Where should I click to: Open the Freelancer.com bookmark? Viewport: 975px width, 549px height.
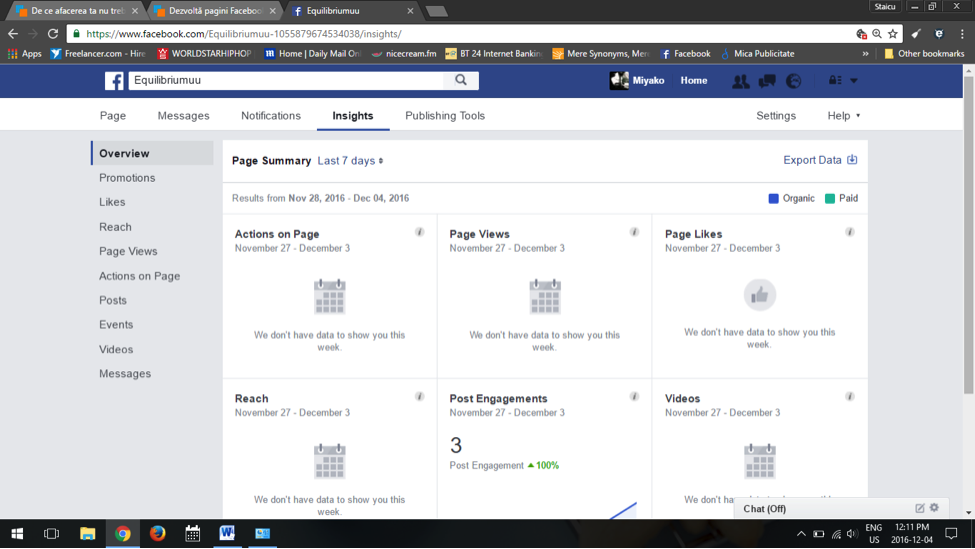[98, 53]
